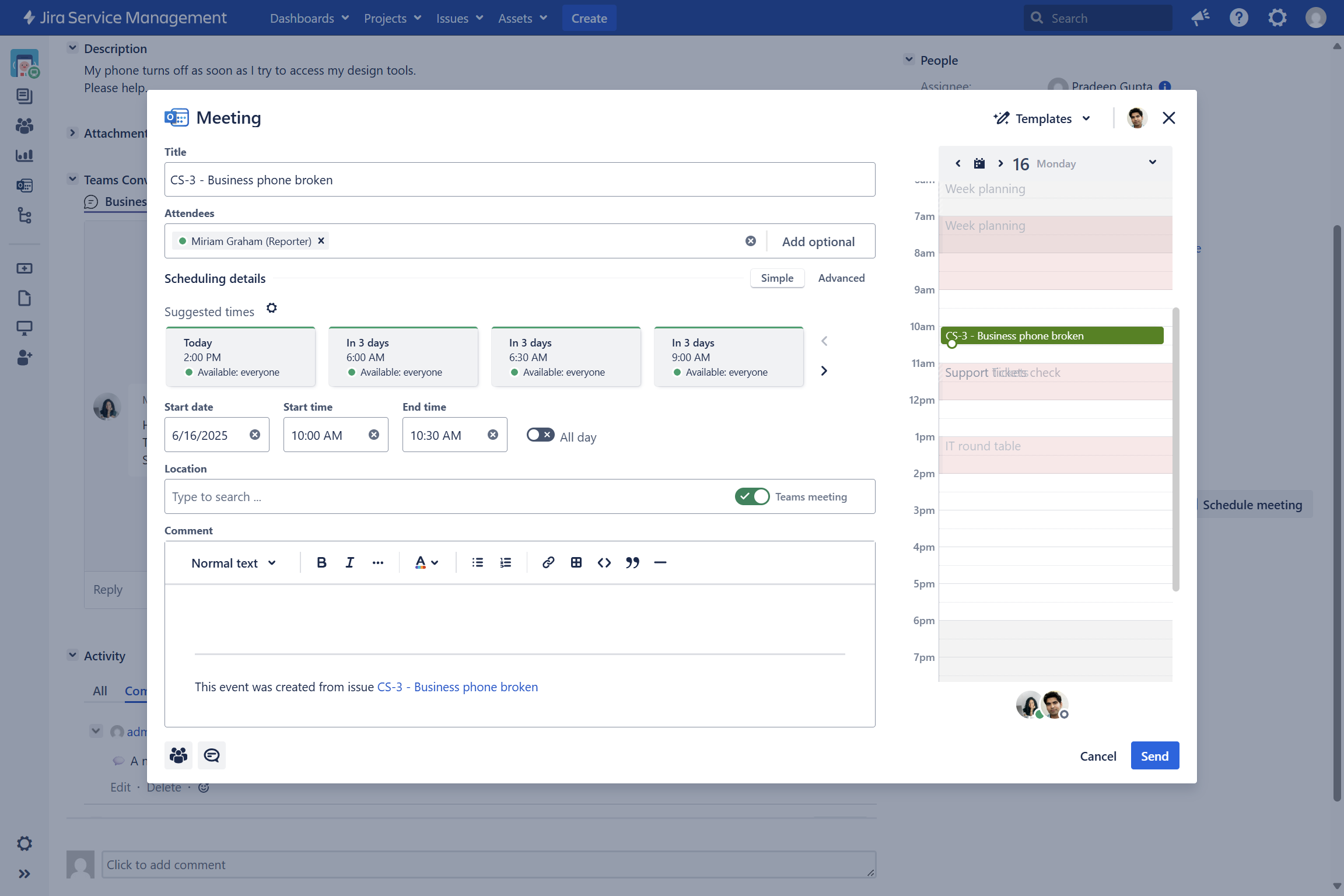Viewport: 1344px width, 896px height.
Task: Click the italic formatting icon
Action: tap(349, 562)
